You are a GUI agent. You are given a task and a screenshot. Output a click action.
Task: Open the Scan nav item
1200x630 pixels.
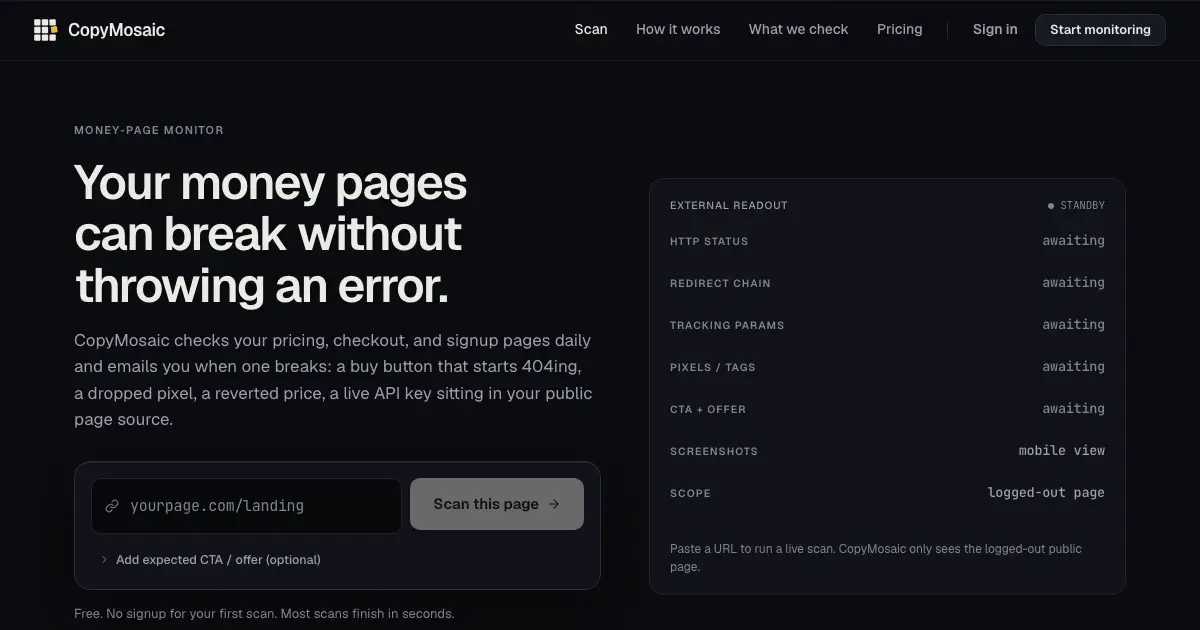click(x=591, y=30)
